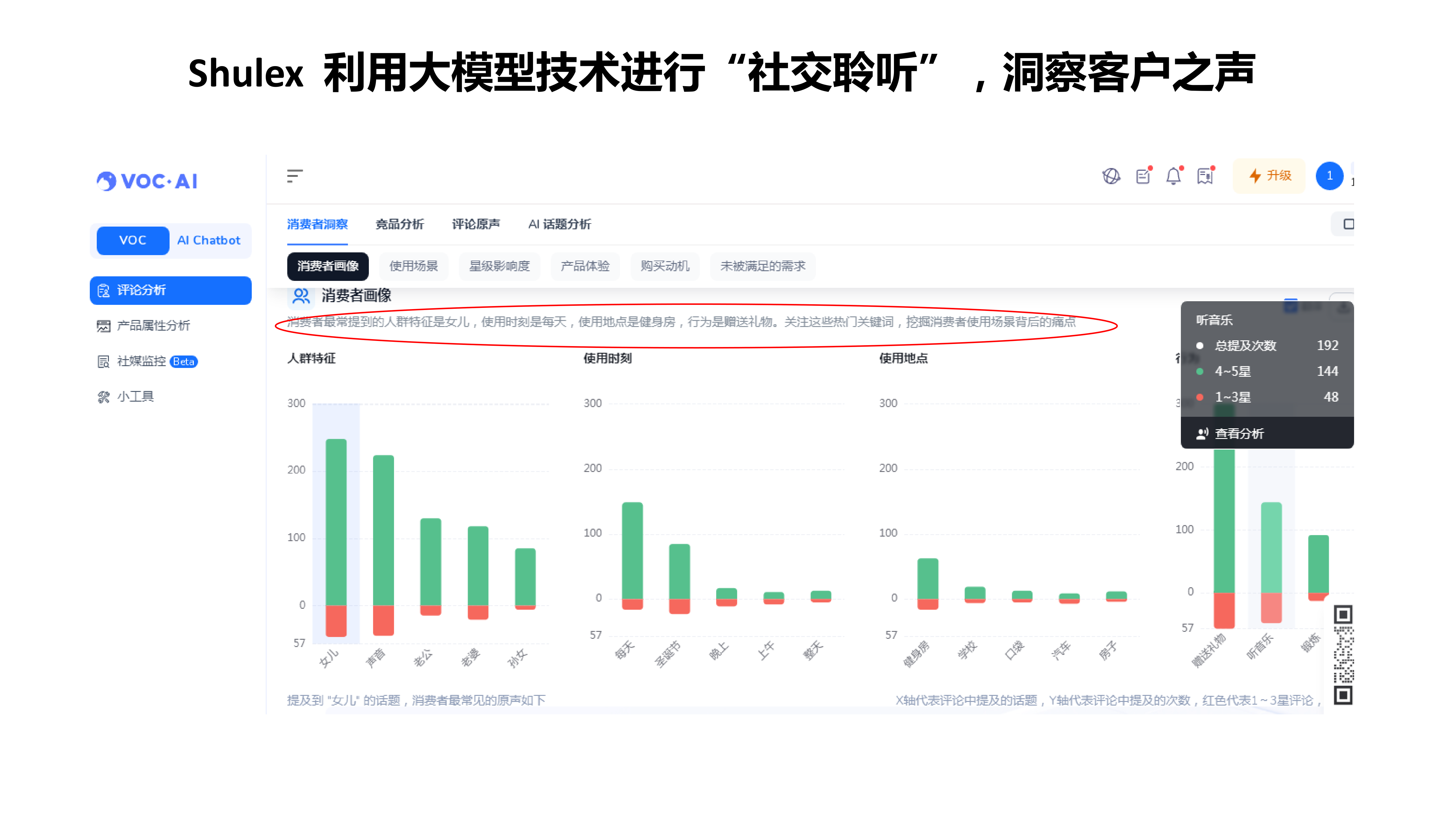Open the 评论原声 tab
Screen dimensions: 1456x819
476,224
